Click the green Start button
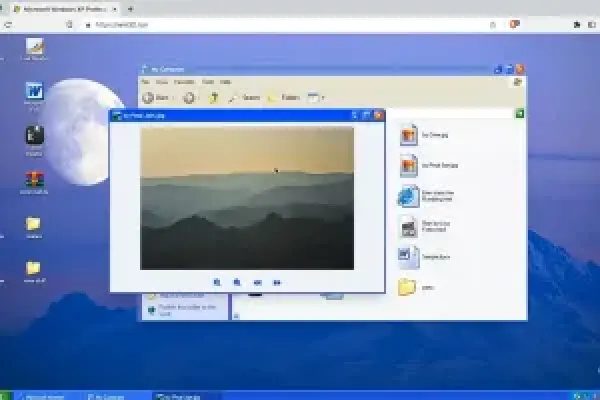Viewport: 600px width, 400px height. click(x=6, y=396)
